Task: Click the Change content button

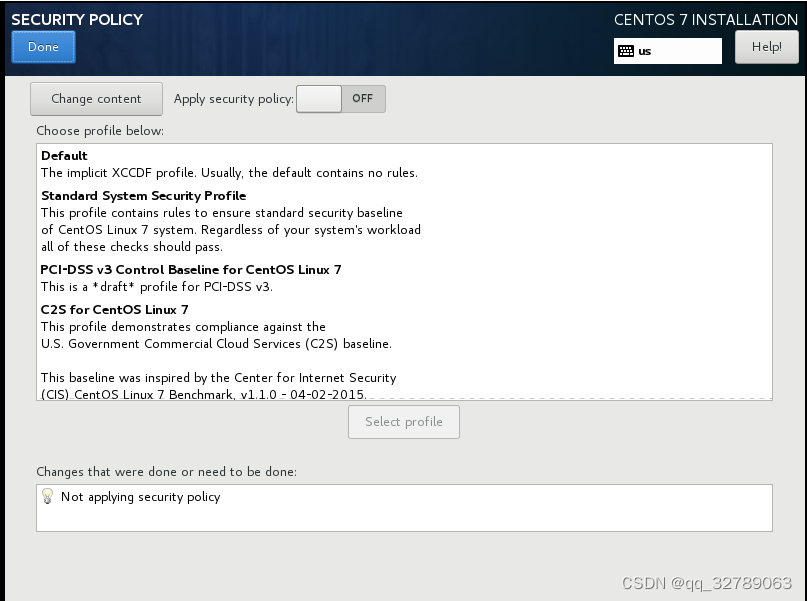Action: (96, 99)
